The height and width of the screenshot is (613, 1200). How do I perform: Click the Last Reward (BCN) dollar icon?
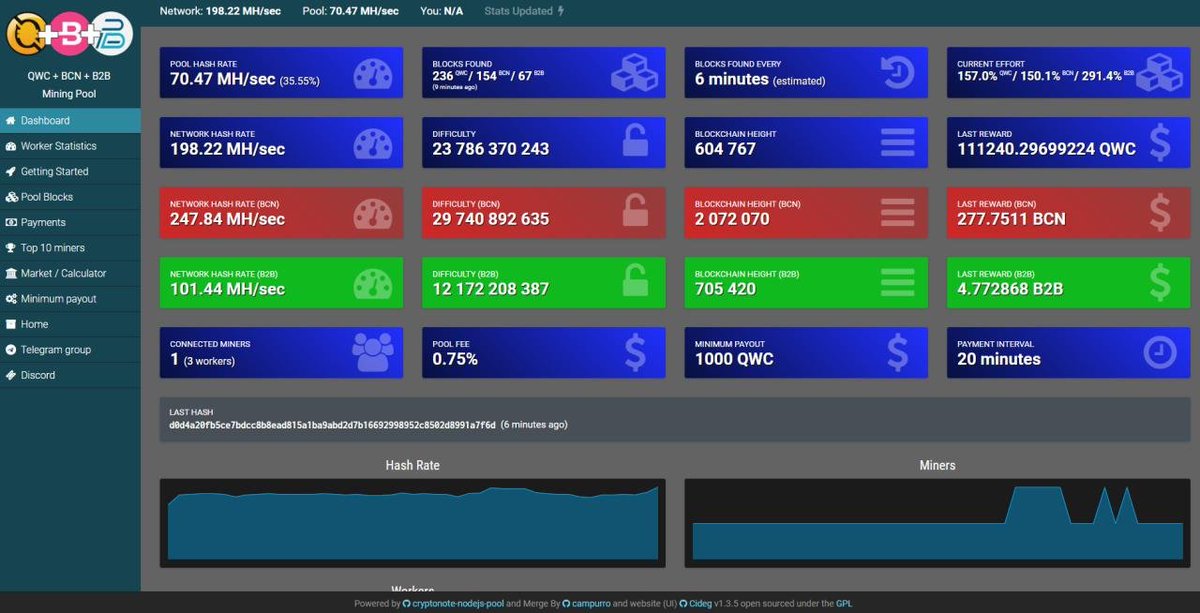point(1160,213)
